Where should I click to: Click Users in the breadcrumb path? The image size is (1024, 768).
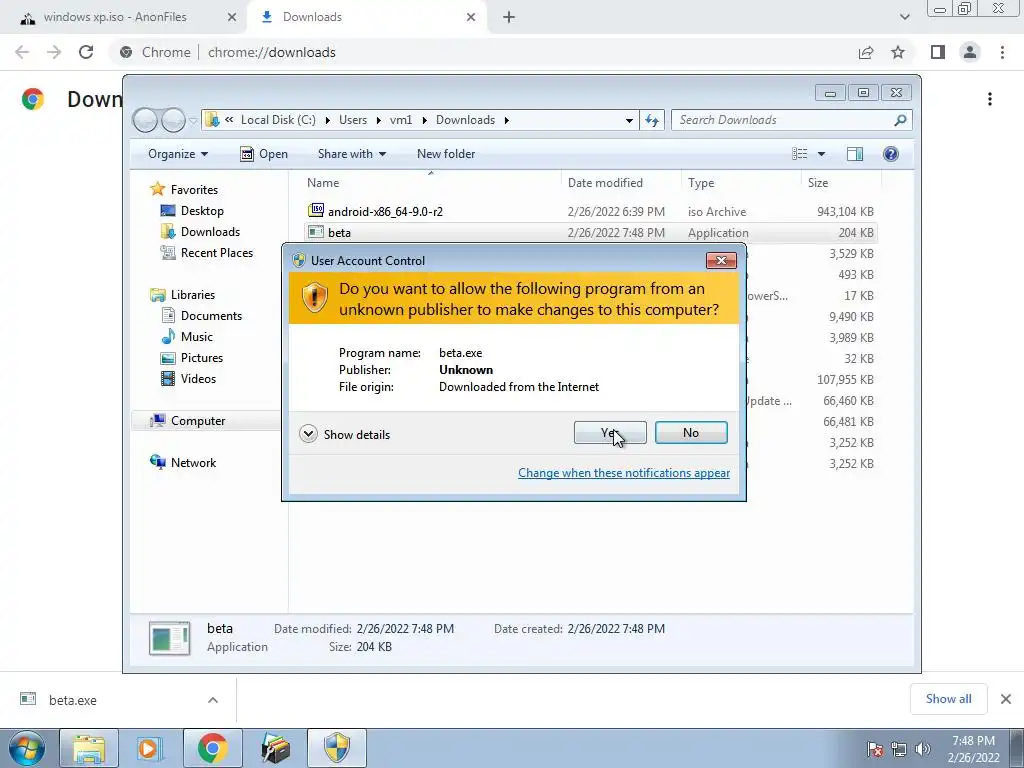[x=353, y=120]
